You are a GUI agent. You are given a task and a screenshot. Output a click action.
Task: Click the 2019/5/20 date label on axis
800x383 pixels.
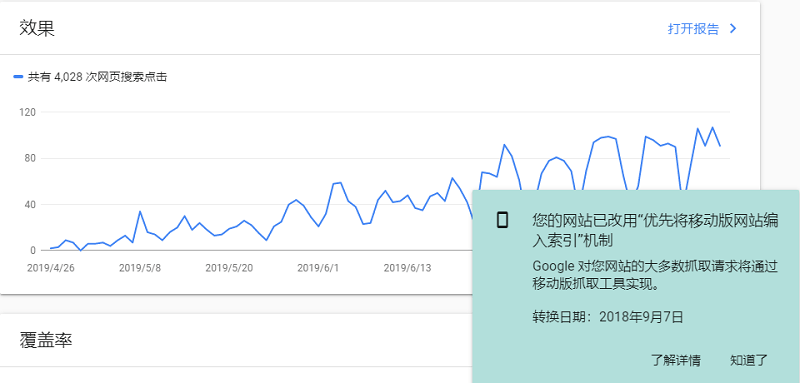pos(229,268)
